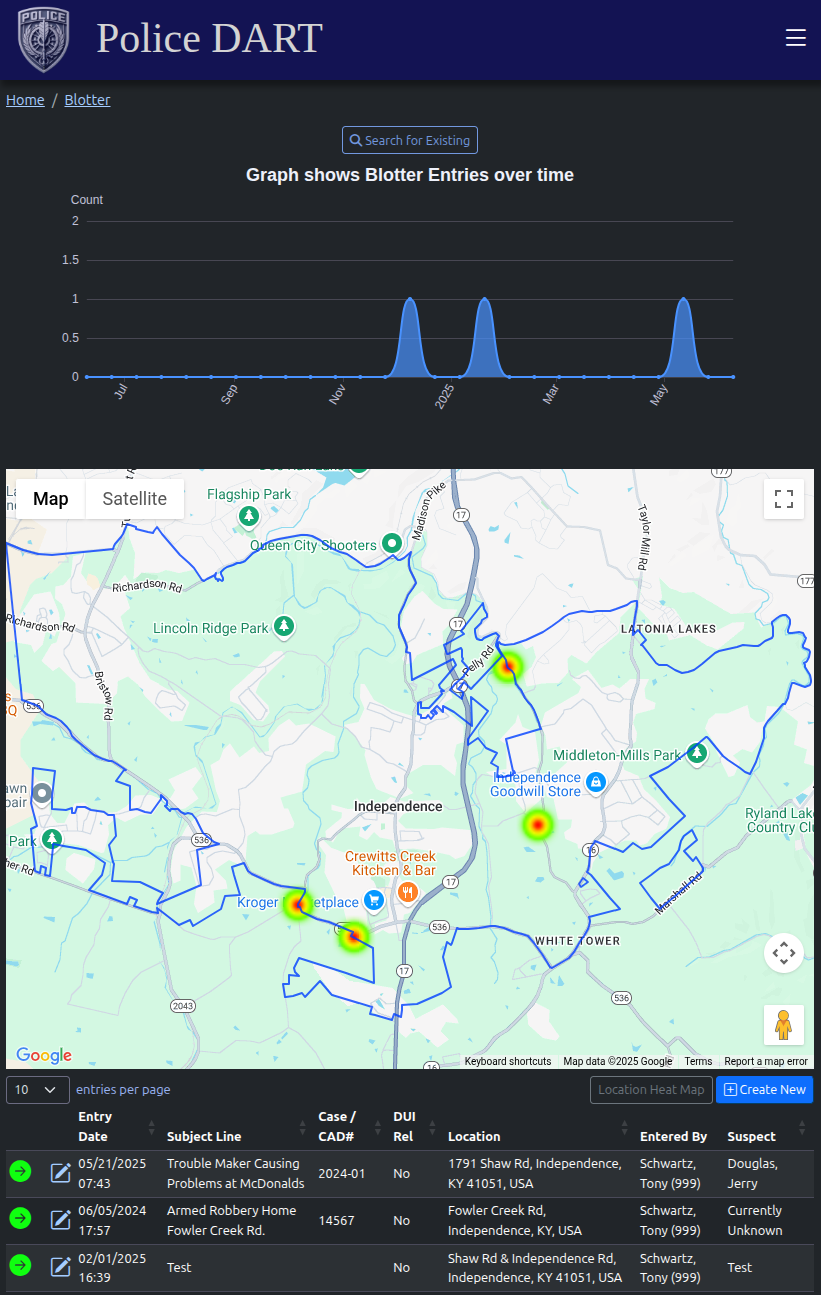Open the 05/21/2025 entry with green arrow
The image size is (821, 1295).
click(x=20, y=1171)
